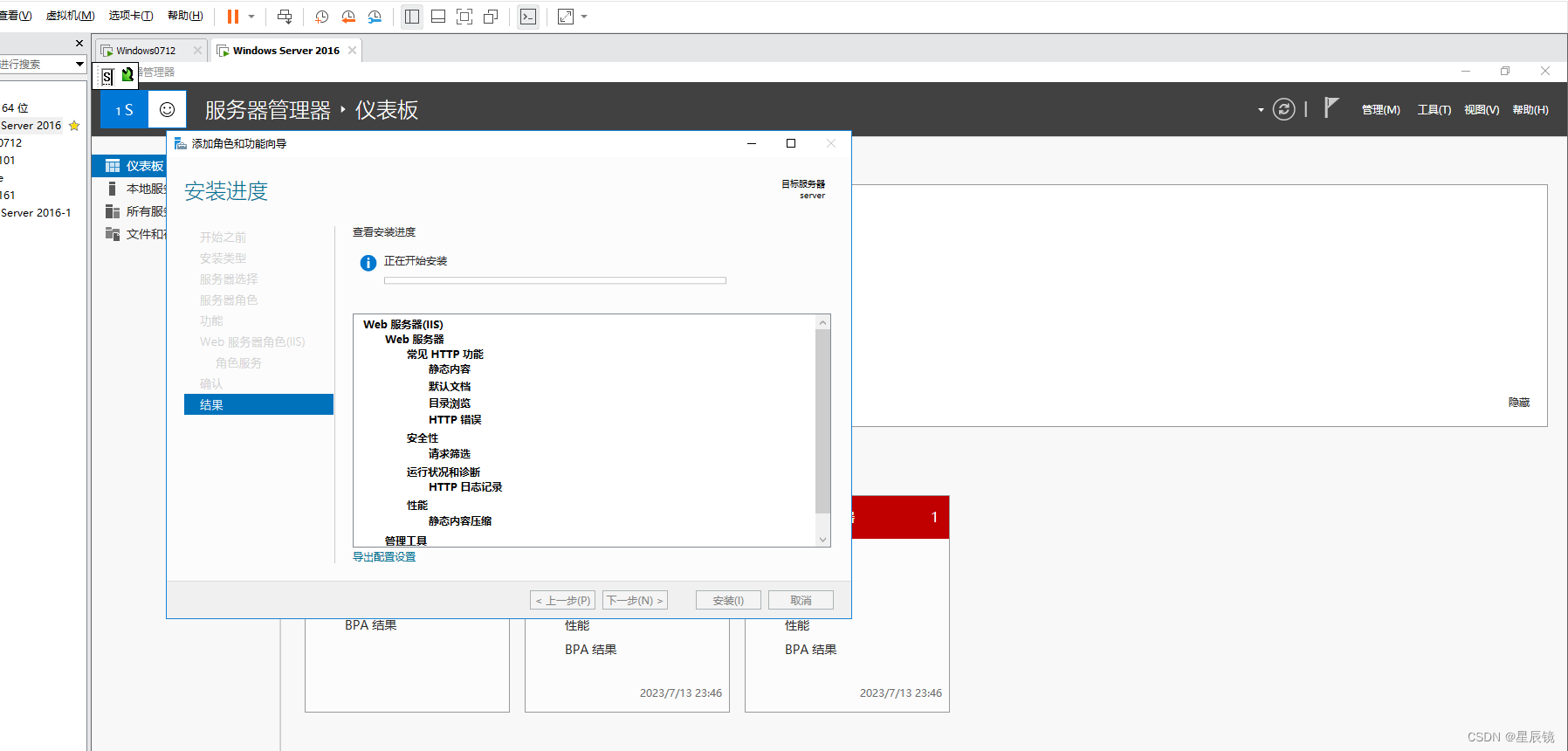Enter full screen mode icon

pyautogui.click(x=464, y=17)
